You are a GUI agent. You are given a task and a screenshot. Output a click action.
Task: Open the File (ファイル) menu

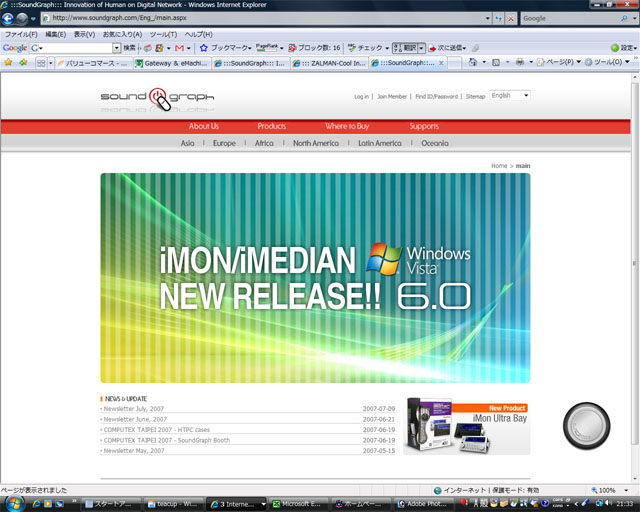coord(21,34)
